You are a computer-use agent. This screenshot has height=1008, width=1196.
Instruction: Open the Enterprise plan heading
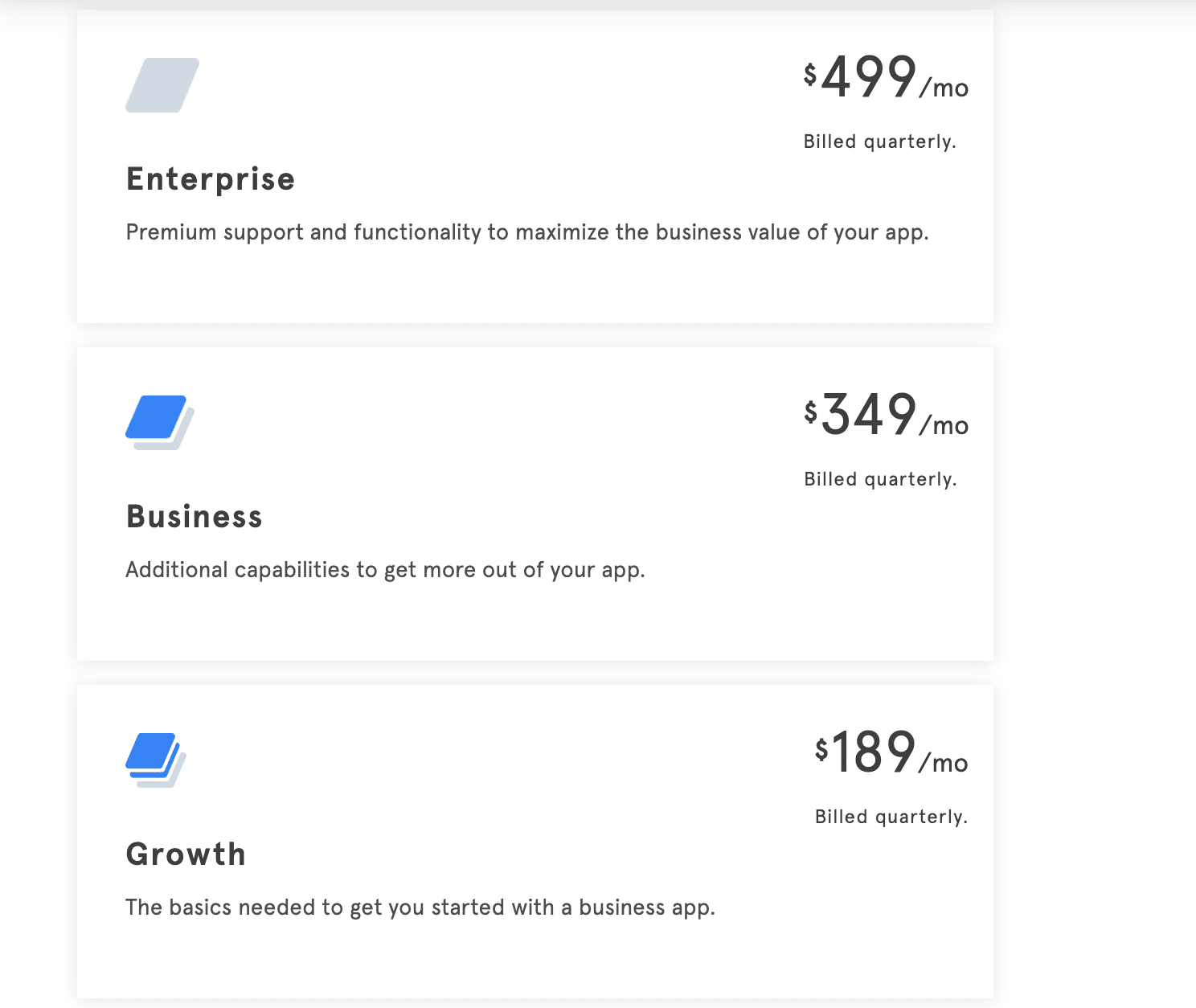tap(211, 179)
